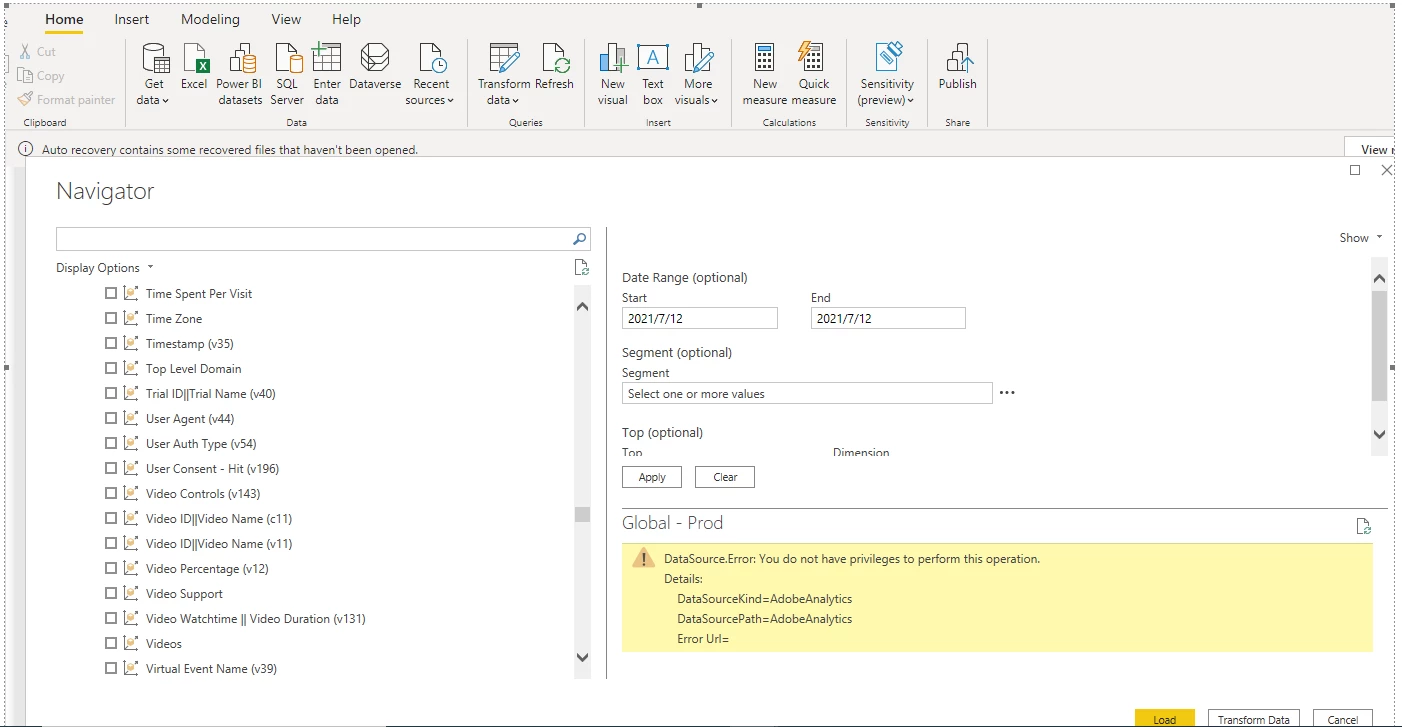The height and width of the screenshot is (727, 1402).
Task: Switch to the Modeling tab
Action: point(210,19)
